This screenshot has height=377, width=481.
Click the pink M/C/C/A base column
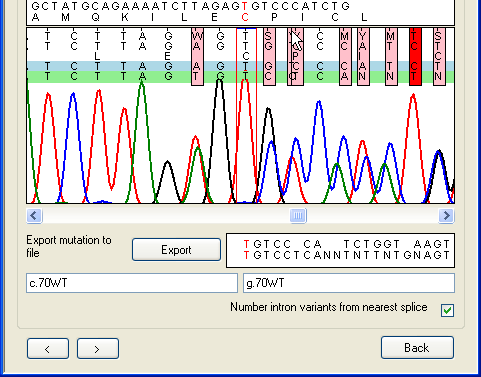point(345,57)
